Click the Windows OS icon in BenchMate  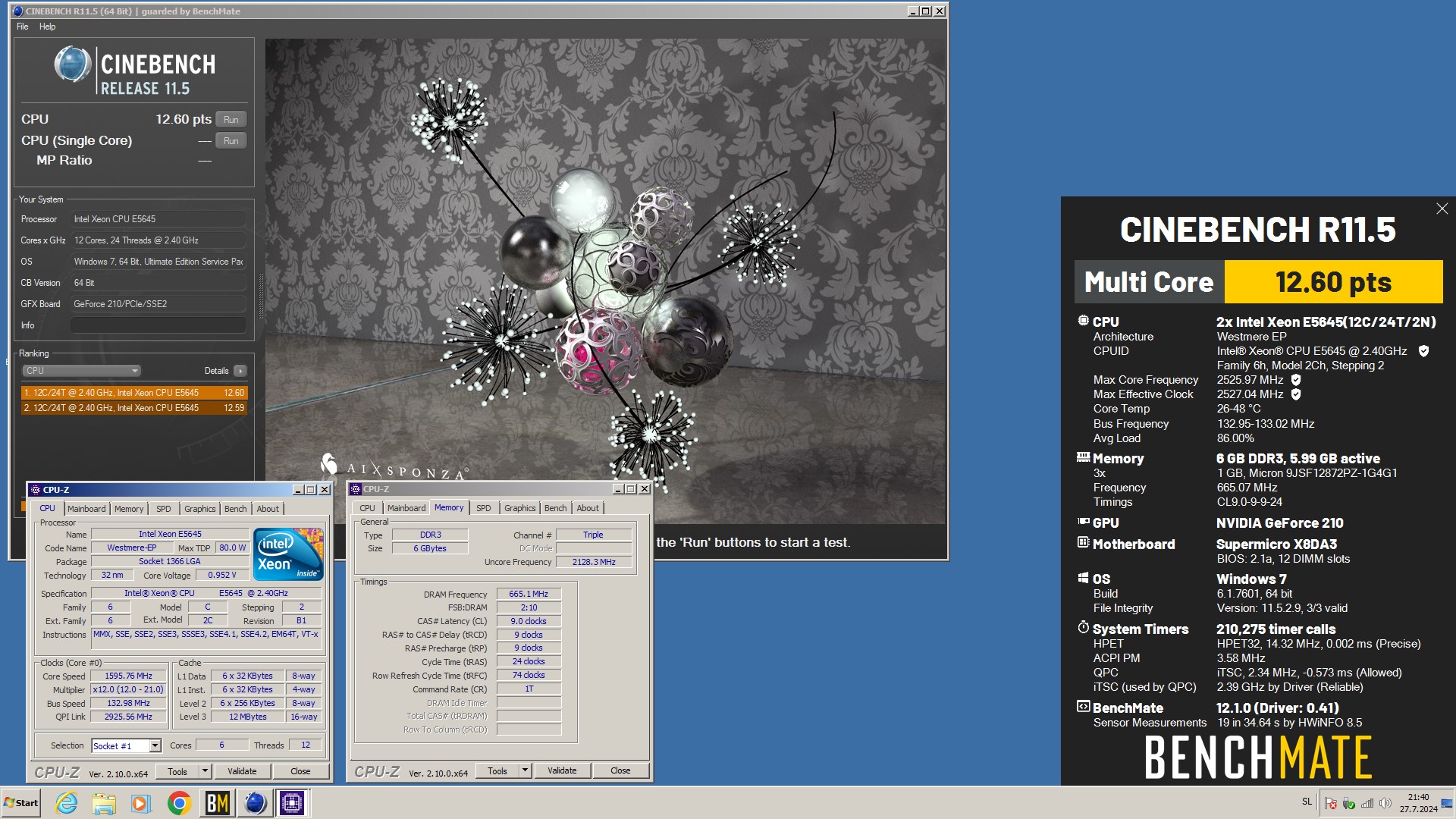click(1083, 578)
